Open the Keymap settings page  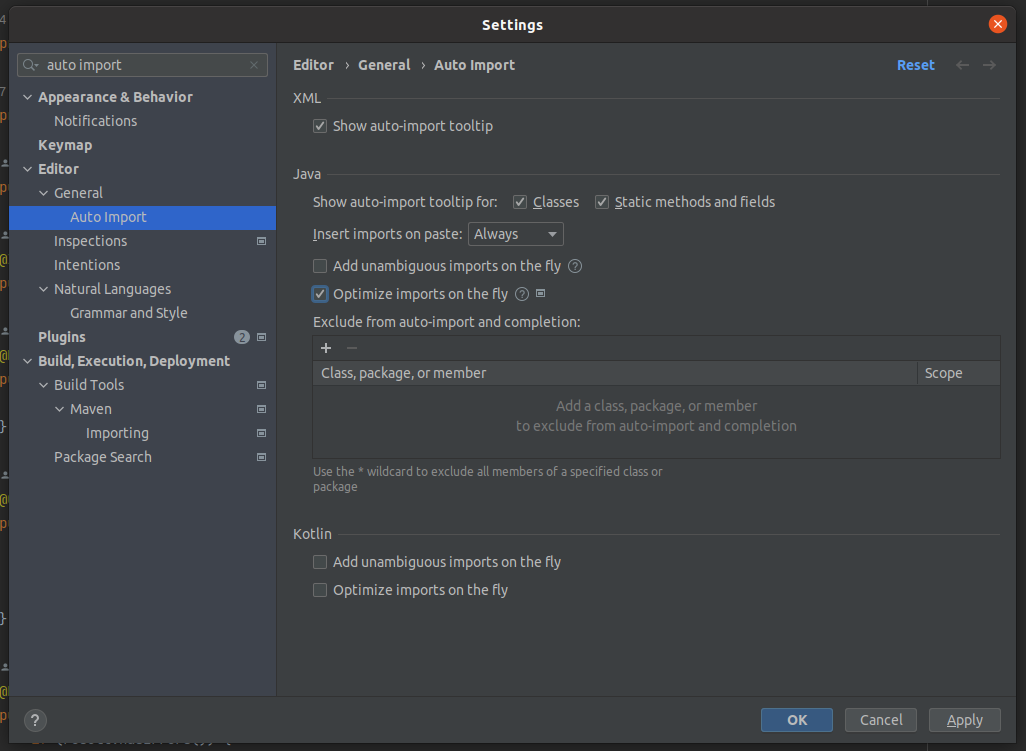pyautogui.click(x=65, y=145)
